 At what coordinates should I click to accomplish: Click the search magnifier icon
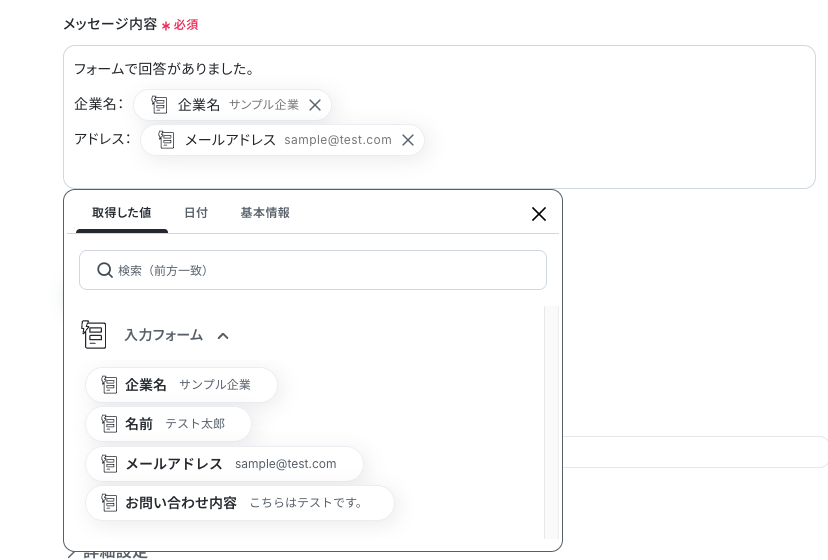pos(105,270)
